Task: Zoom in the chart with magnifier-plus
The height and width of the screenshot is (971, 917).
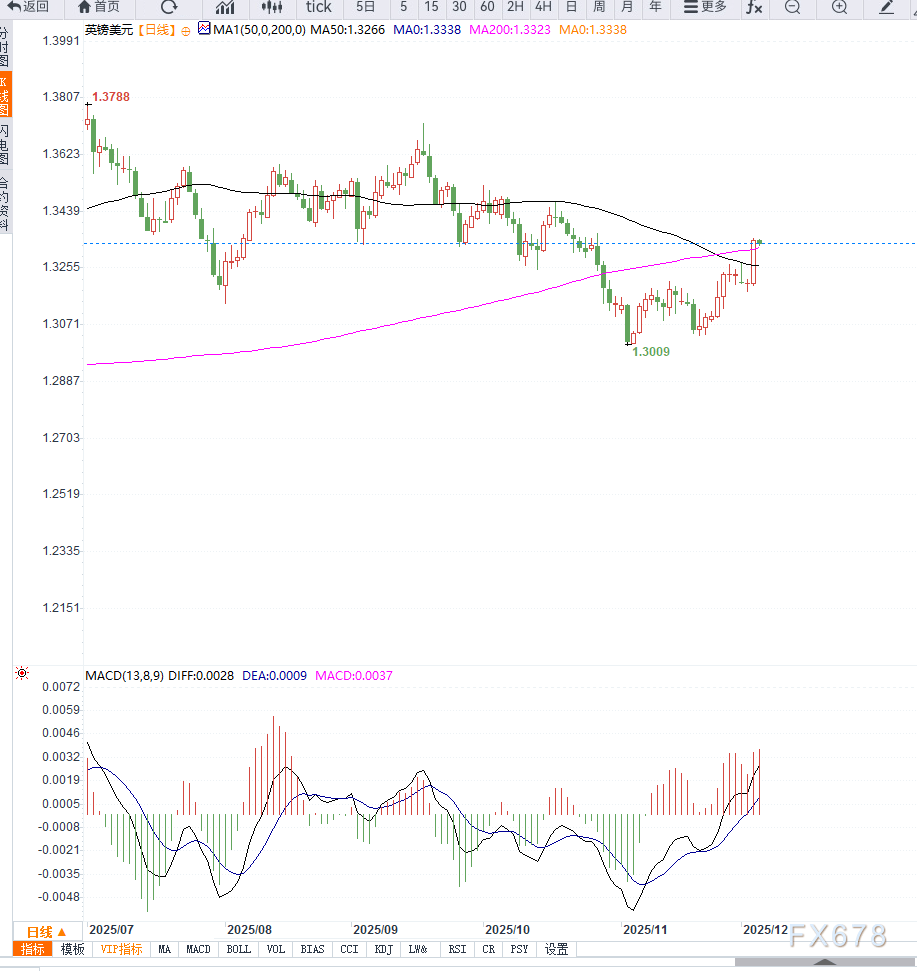Action: tap(839, 7)
